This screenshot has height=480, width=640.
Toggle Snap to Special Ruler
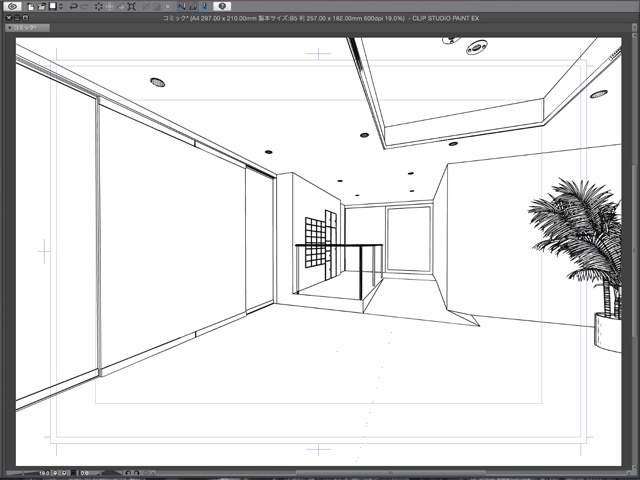(193, 7)
